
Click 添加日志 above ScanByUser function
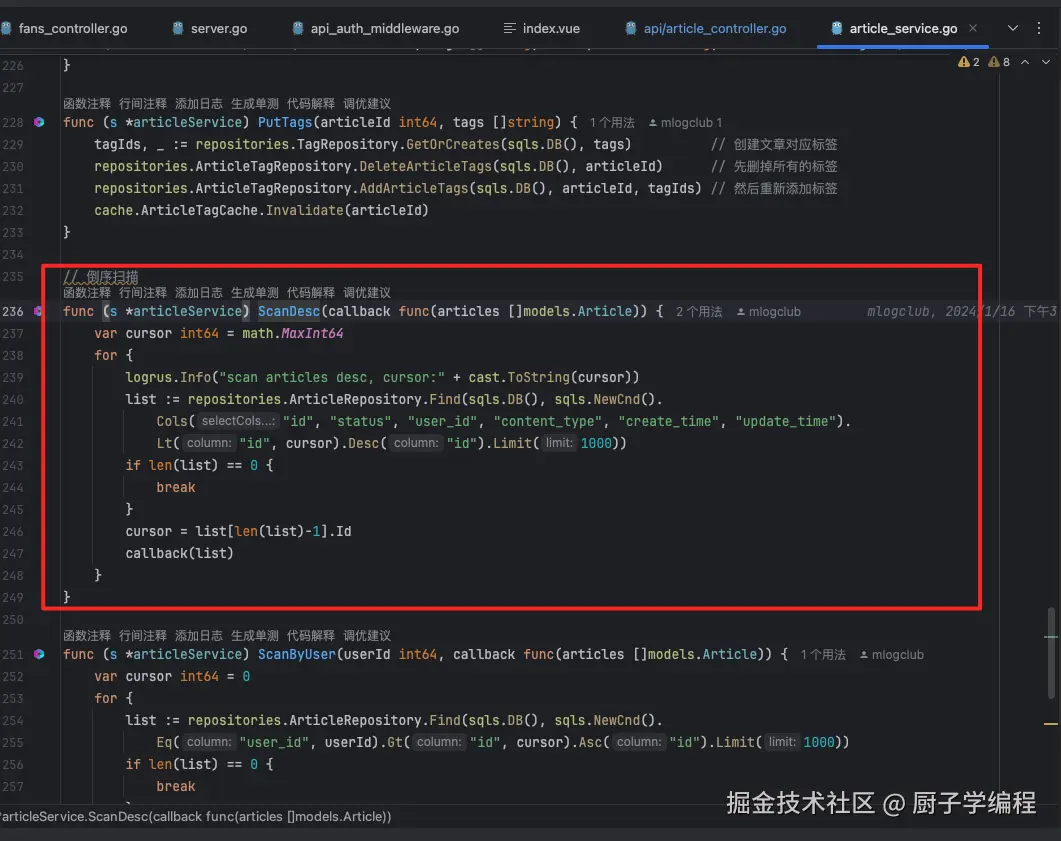click(198, 636)
